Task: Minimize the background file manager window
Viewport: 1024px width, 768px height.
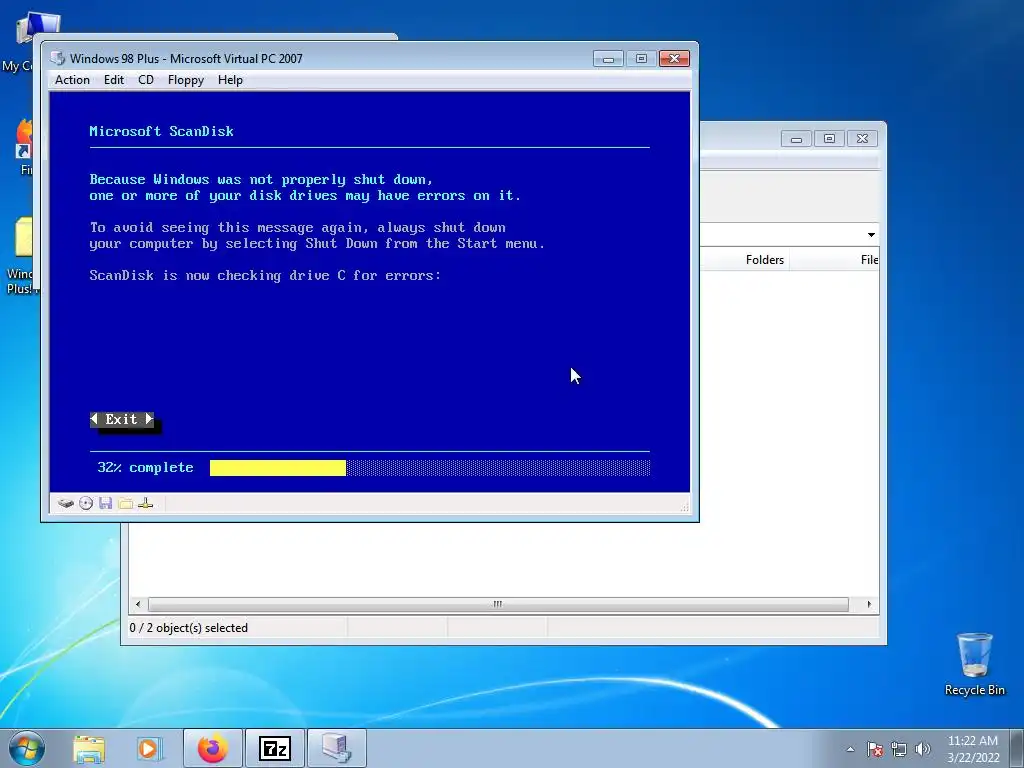Action: coord(796,138)
